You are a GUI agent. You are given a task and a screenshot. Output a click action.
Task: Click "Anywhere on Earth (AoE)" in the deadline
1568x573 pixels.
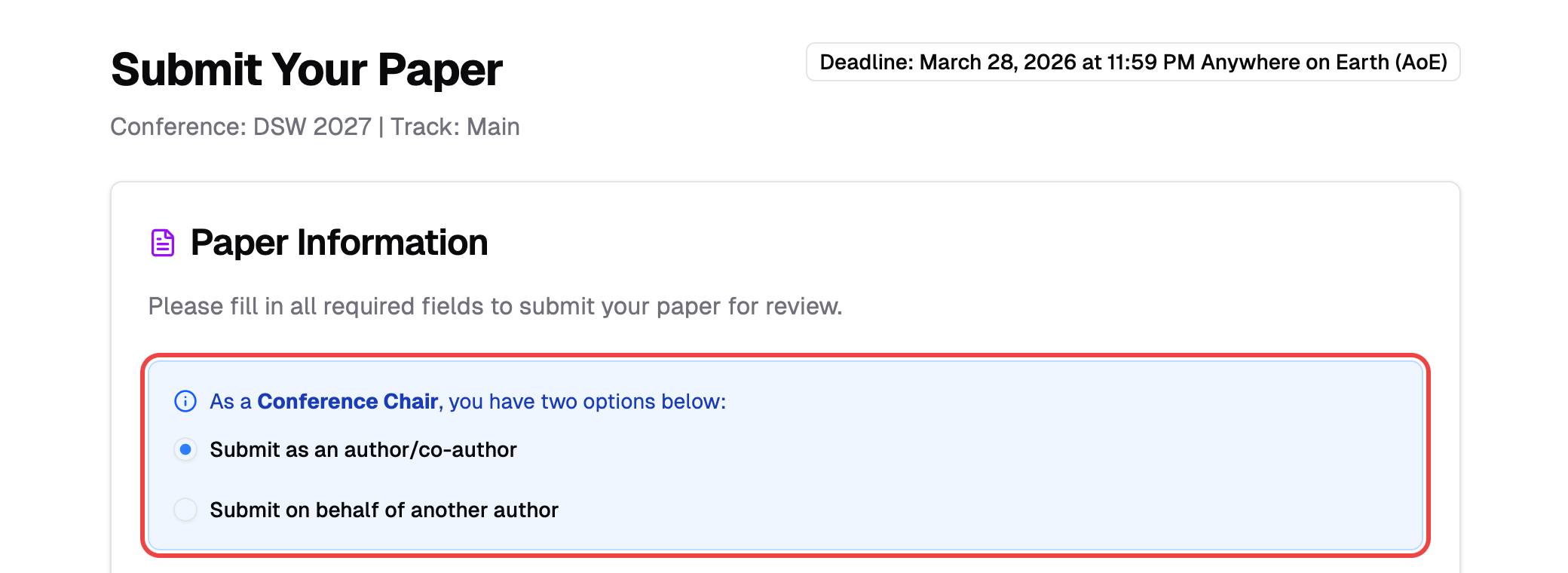click(x=1323, y=62)
